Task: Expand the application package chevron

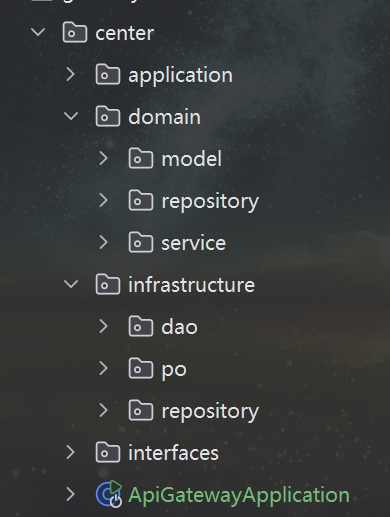Action: (x=71, y=74)
